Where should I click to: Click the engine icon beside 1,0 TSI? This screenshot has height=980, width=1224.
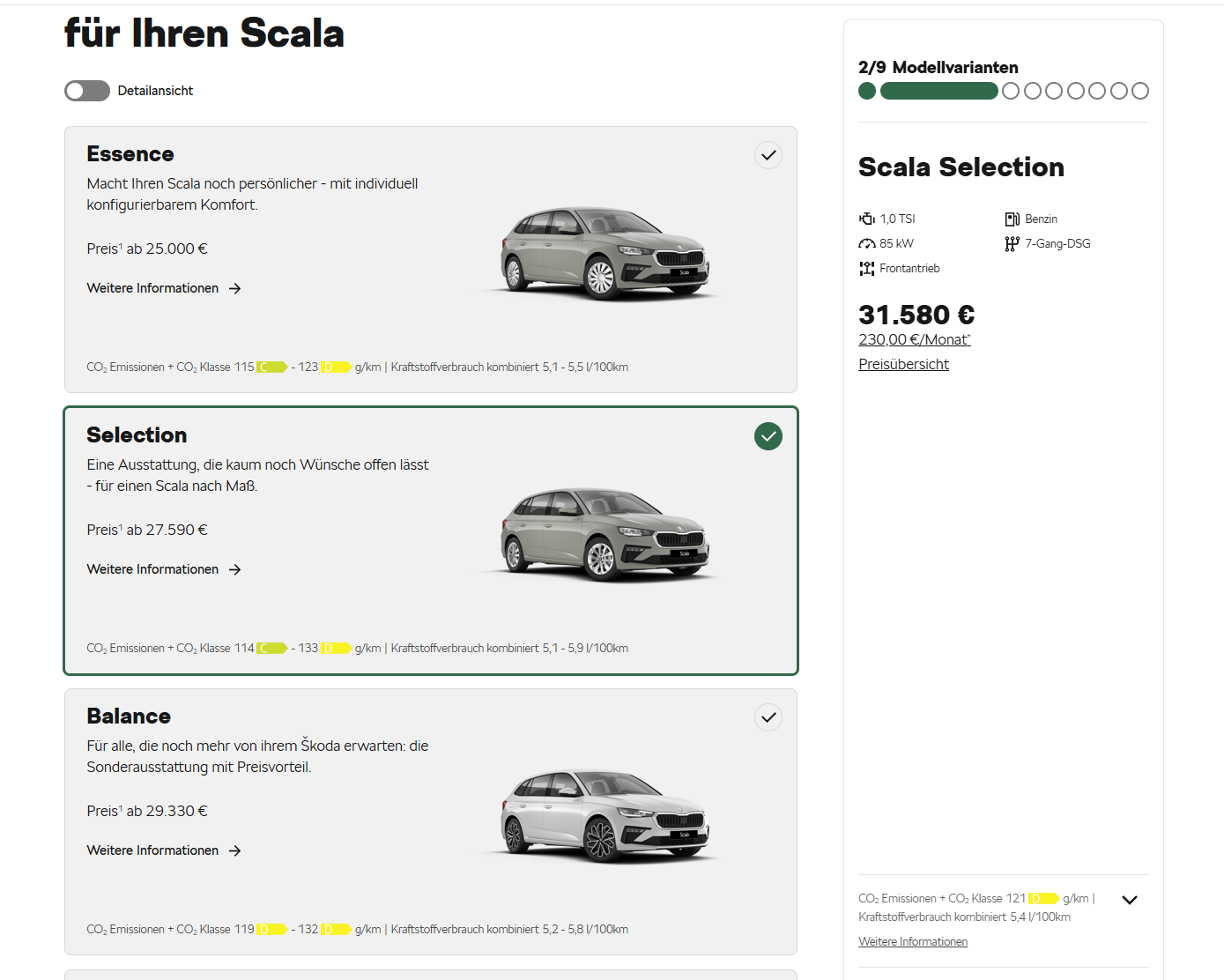point(867,219)
